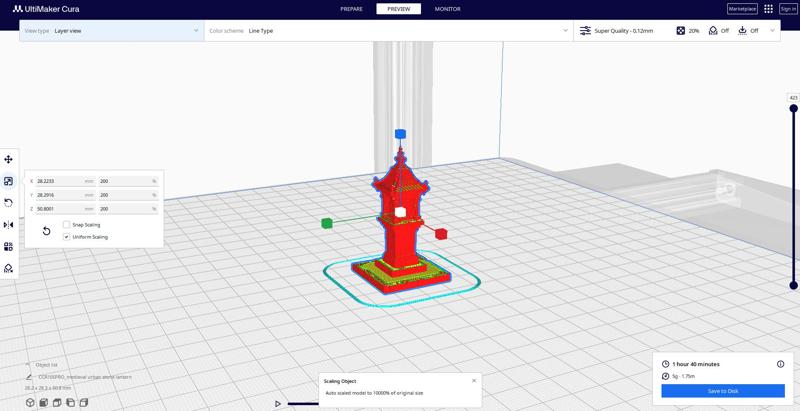Click the infill 20% icon

tap(681, 31)
